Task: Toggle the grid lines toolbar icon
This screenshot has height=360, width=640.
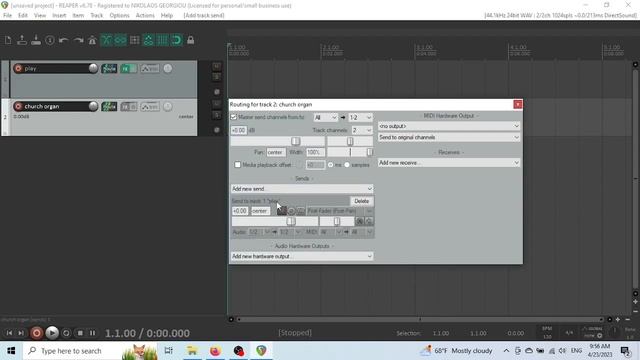Action: [x=162, y=40]
